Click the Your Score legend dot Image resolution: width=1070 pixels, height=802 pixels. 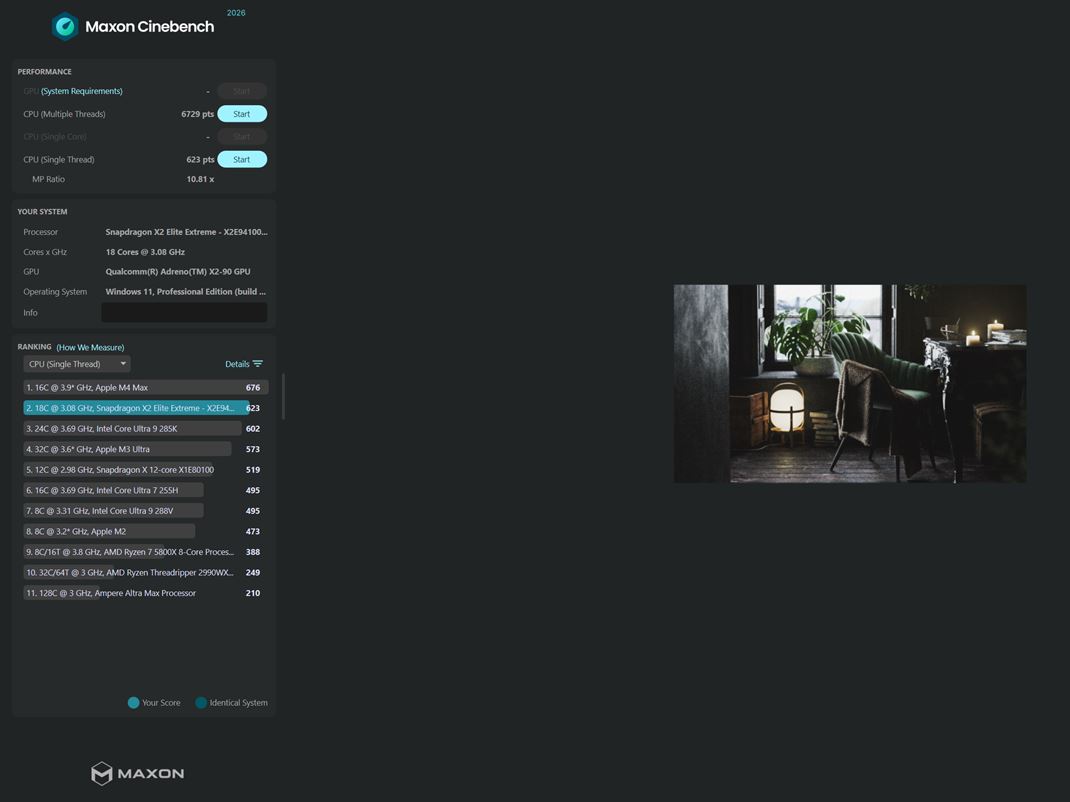[x=134, y=703]
